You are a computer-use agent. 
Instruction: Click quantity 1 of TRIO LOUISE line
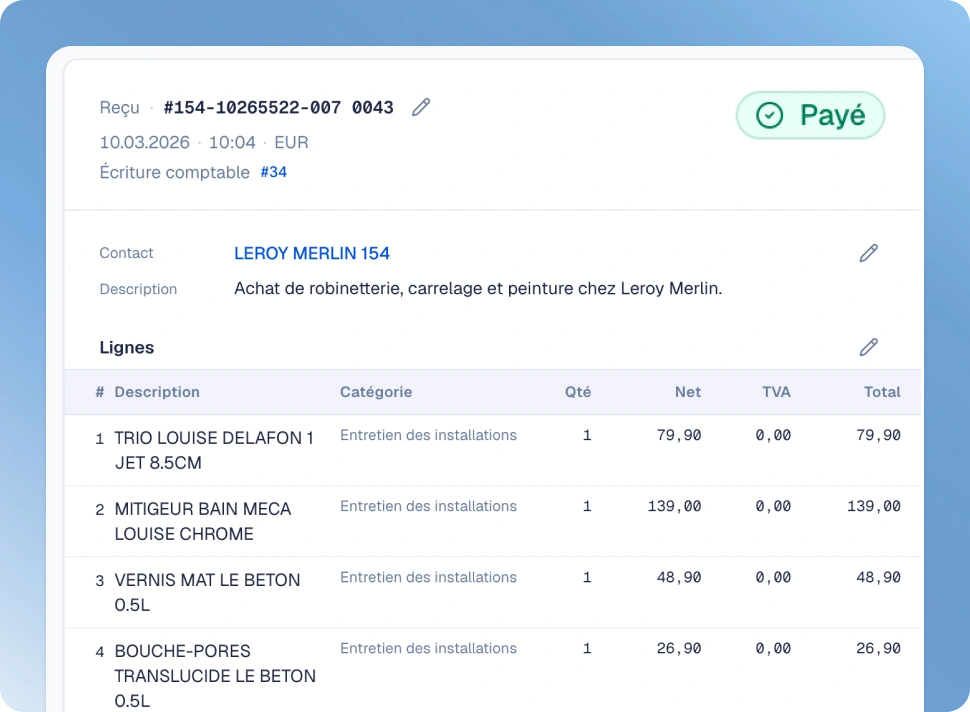(x=587, y=435)
